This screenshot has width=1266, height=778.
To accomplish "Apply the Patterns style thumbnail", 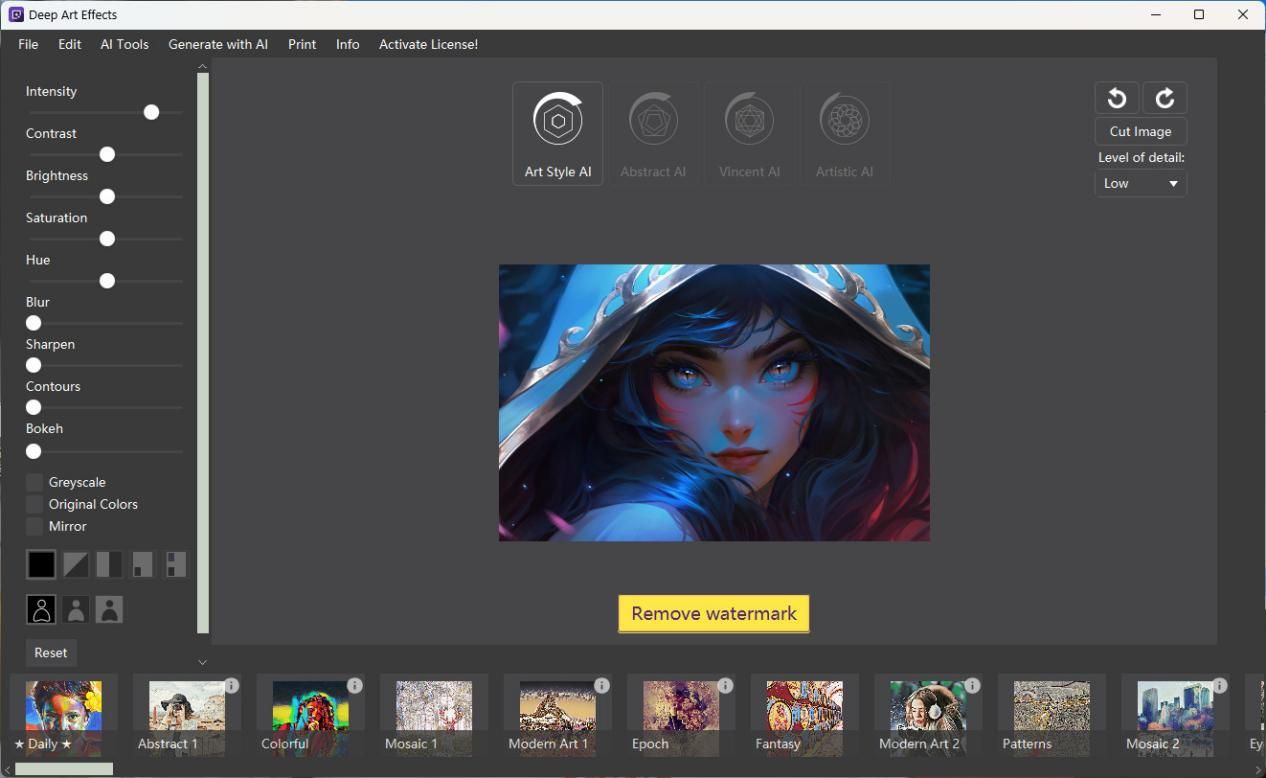I will 1052,715.
